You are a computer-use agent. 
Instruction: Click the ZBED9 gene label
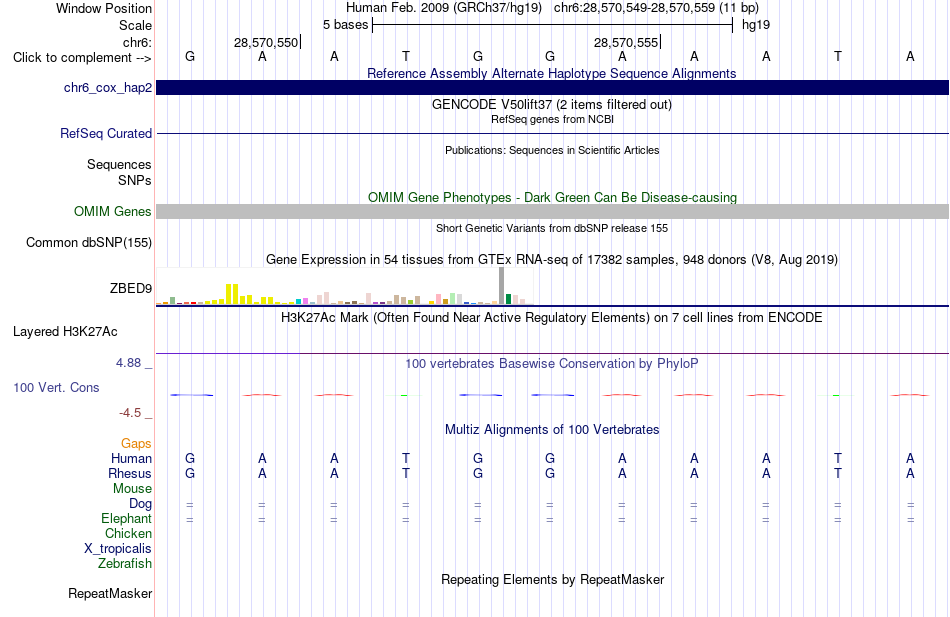point(131,288)
